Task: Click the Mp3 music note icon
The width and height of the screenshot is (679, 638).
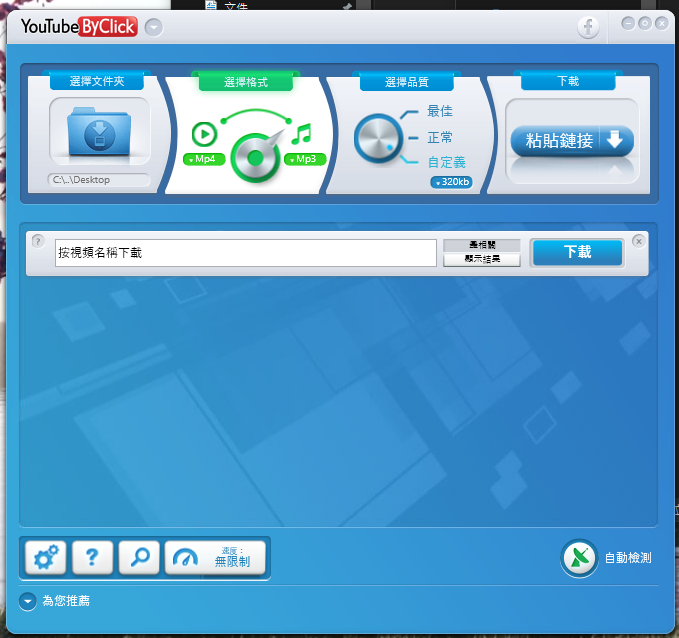Action: [x=302, y=134]
